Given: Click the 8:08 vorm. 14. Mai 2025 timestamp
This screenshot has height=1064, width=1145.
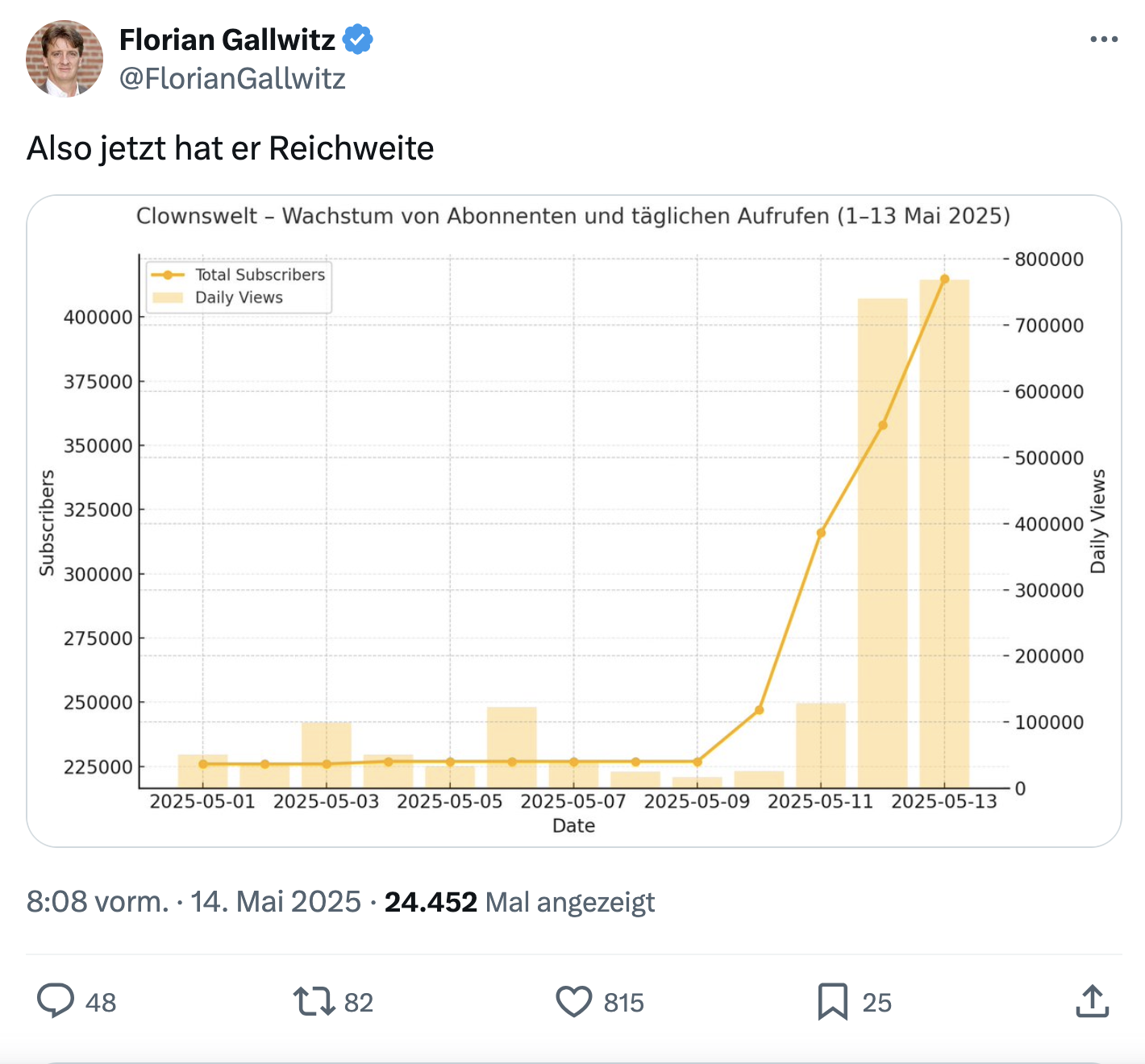Looking at the screenshot, I should click(x=194, y=901).
